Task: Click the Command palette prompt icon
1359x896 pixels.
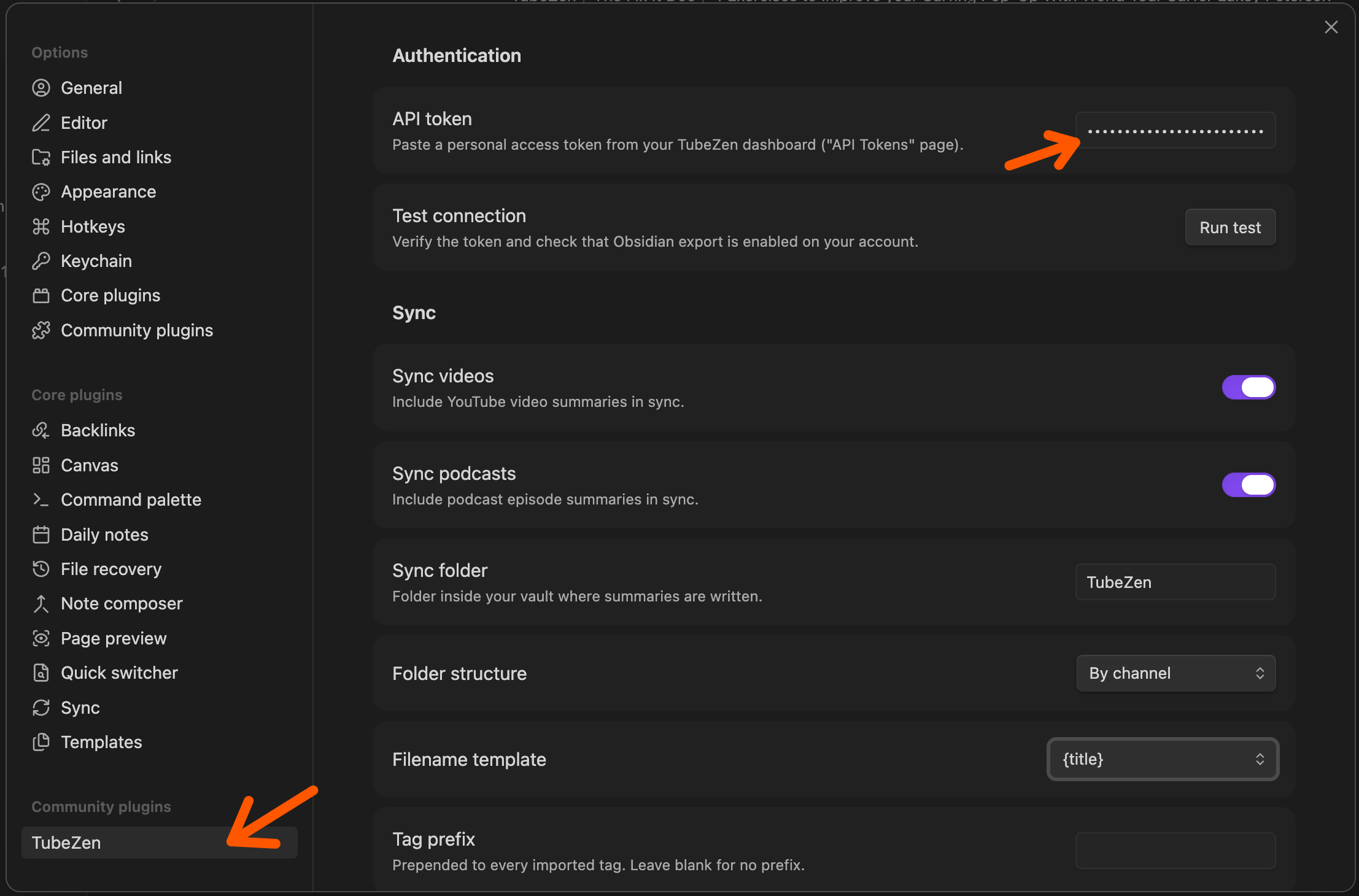Action: click(41, 500)
